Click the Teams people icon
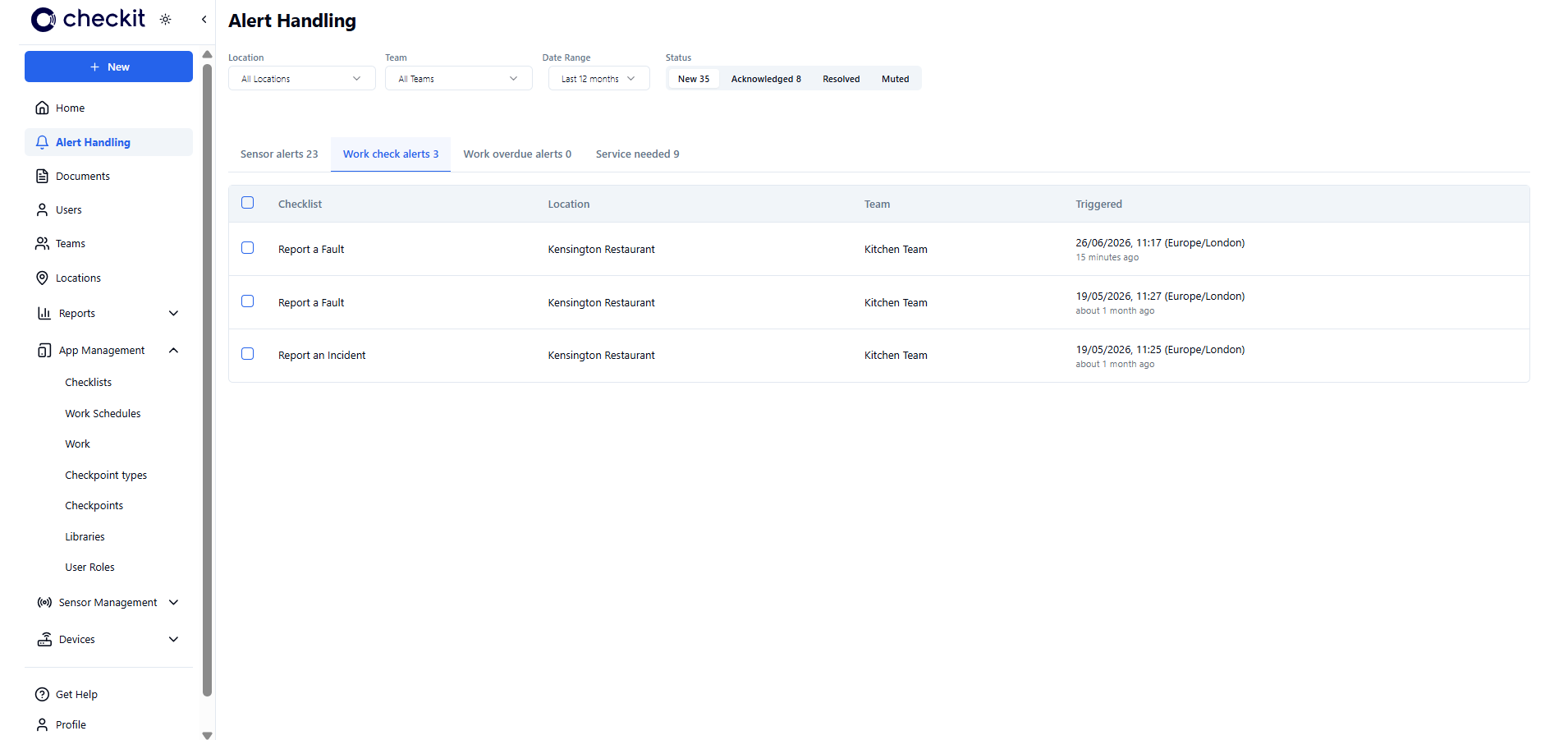This screenshot has width=1568, height=740. click(42, 243)
